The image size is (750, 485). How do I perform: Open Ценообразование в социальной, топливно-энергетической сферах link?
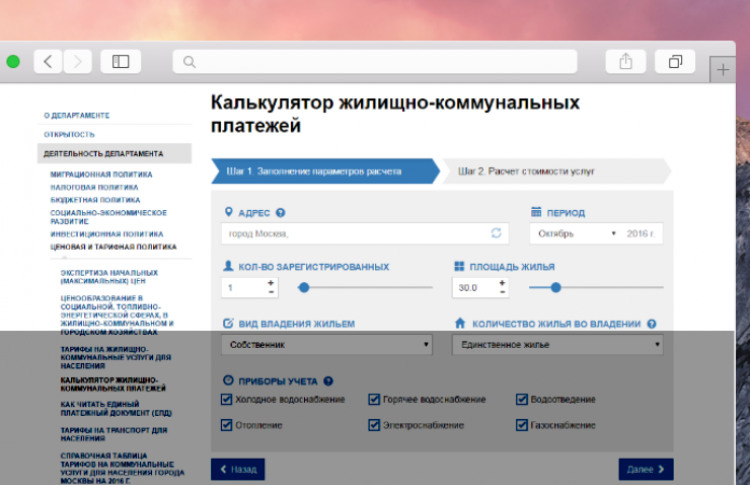tap(117, 315)
